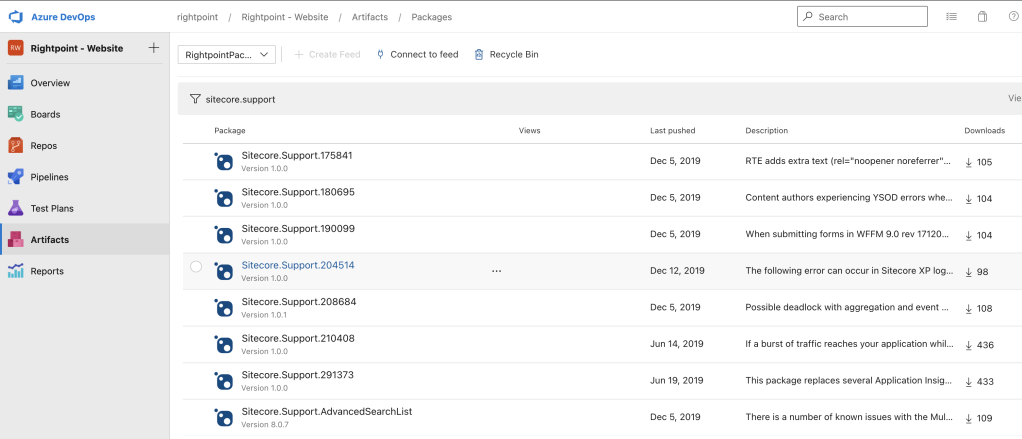The height and width of the screenshot is (439, 1022).
Task: Open the RightpointPac... feed dropdown
Action: coord(227,55)
